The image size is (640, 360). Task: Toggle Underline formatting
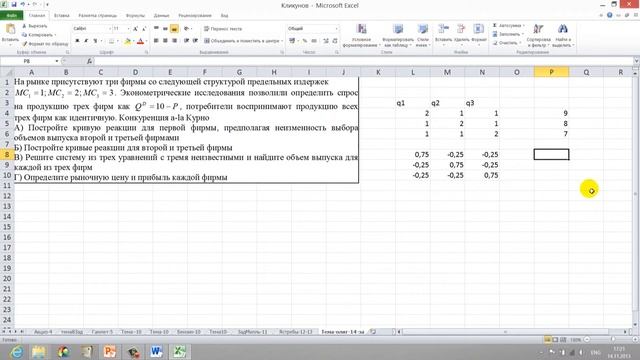coord(95,41)
